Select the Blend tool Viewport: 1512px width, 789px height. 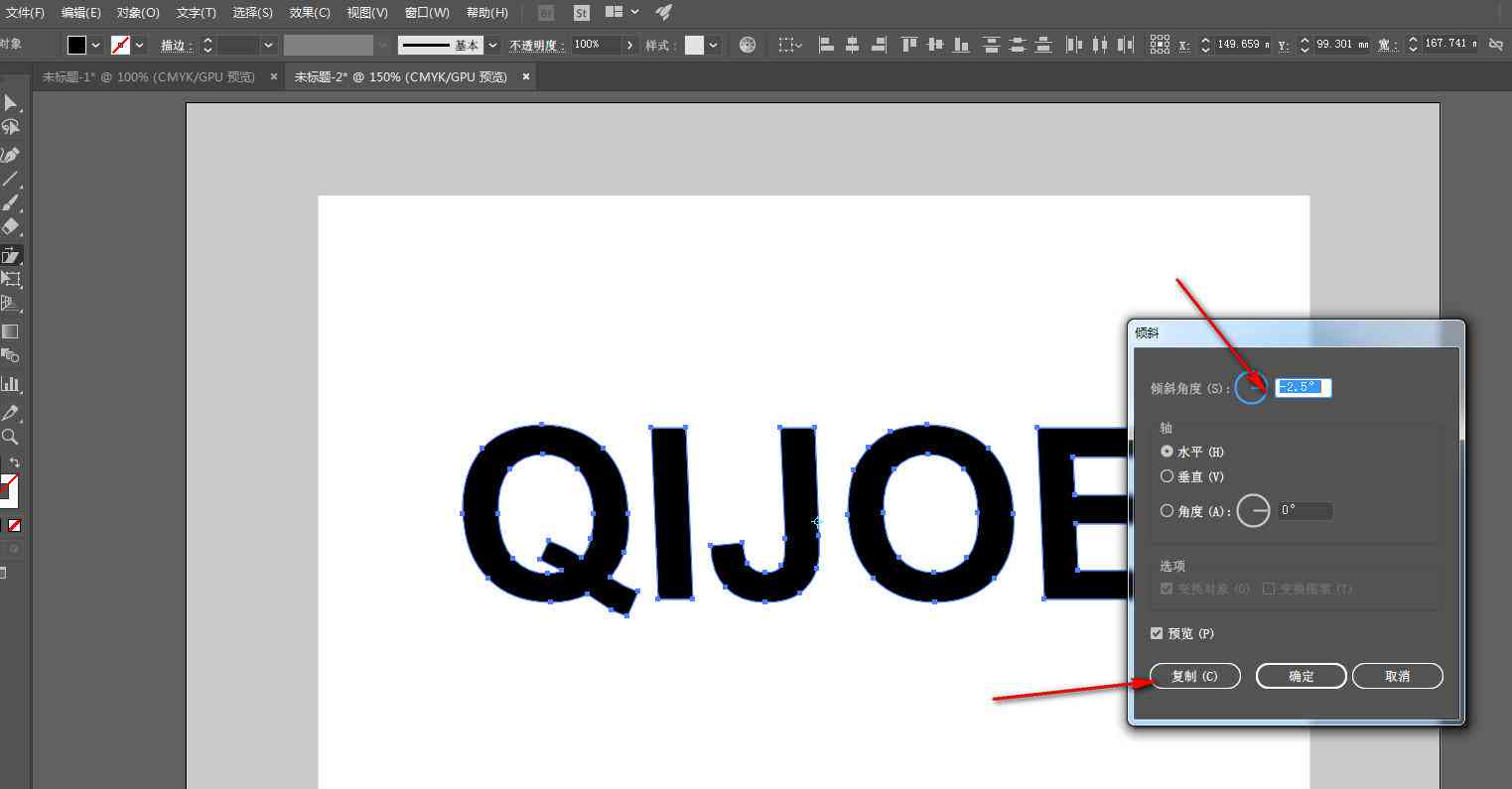[x=10, y=355]
